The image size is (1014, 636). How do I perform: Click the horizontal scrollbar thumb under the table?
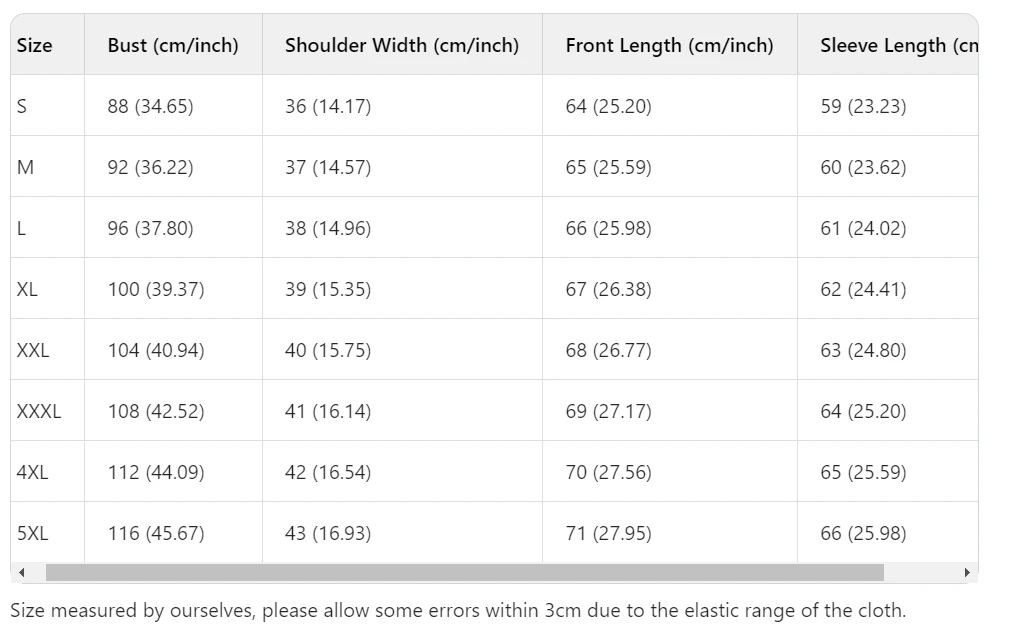tap(464, 573)
